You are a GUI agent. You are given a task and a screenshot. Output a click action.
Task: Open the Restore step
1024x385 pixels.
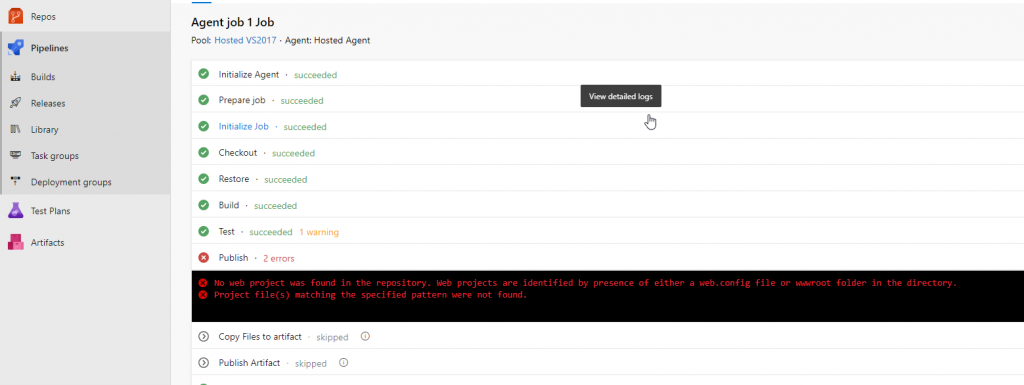click(234, 179)
